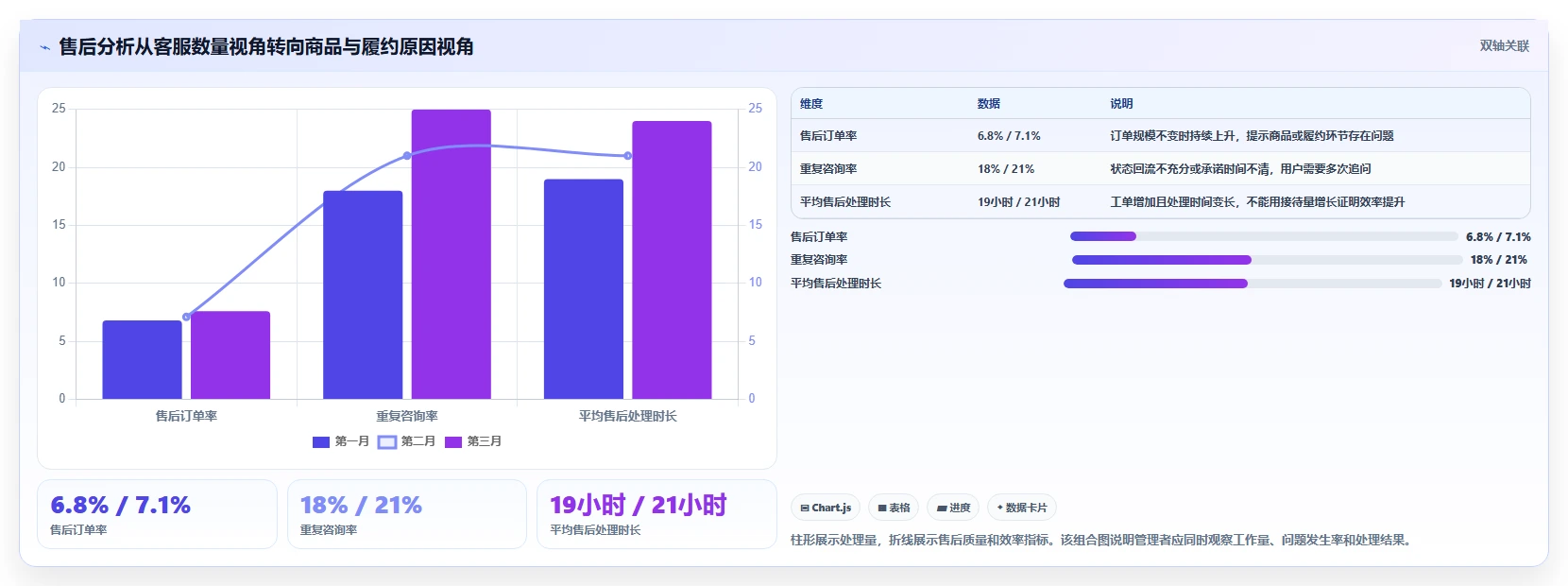Viewport: 1568px width, 586px height.
Task: Click the 表格 tag chip
Action: click(894, 508)
